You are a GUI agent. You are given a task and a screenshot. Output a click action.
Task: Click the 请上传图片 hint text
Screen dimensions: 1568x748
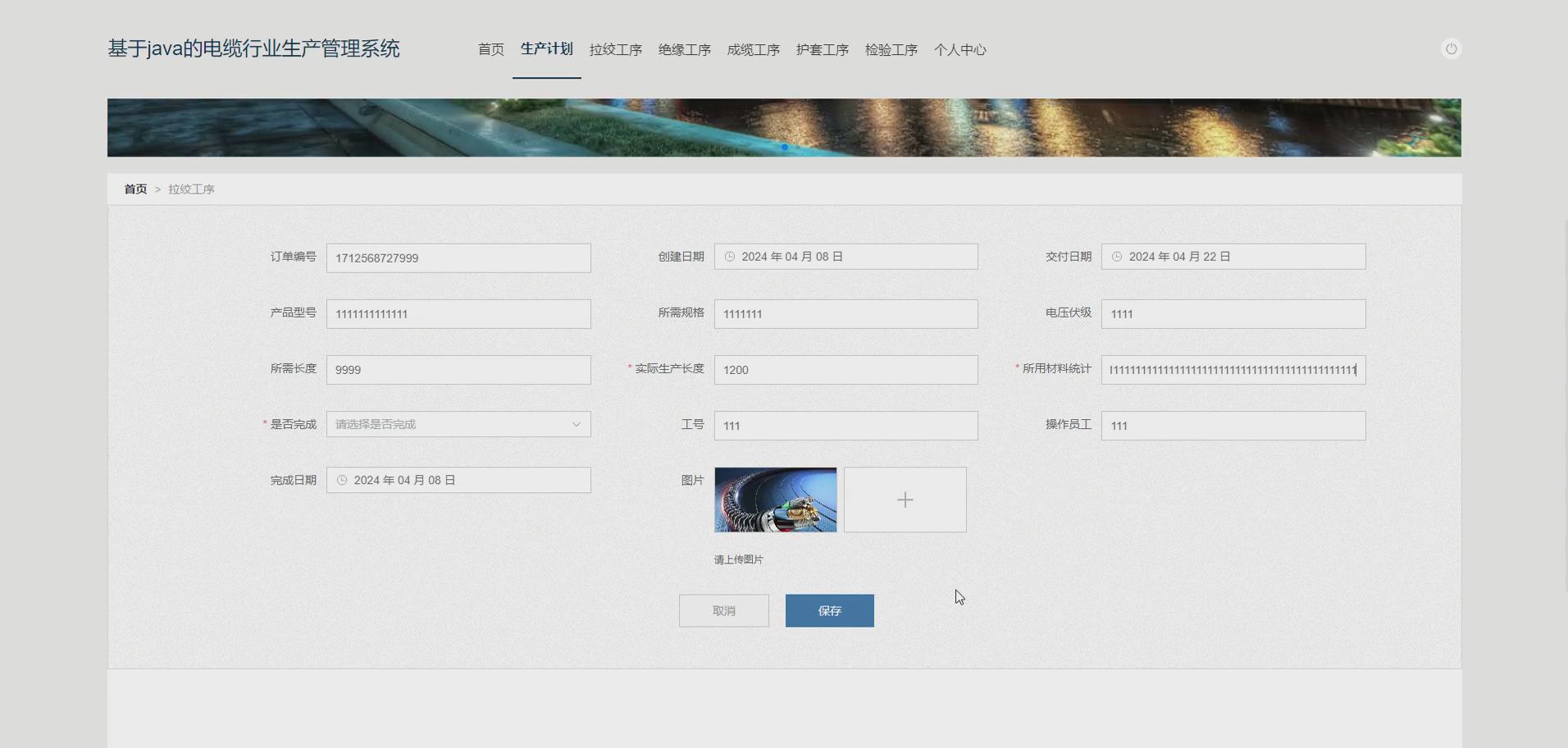pos(739,560)
